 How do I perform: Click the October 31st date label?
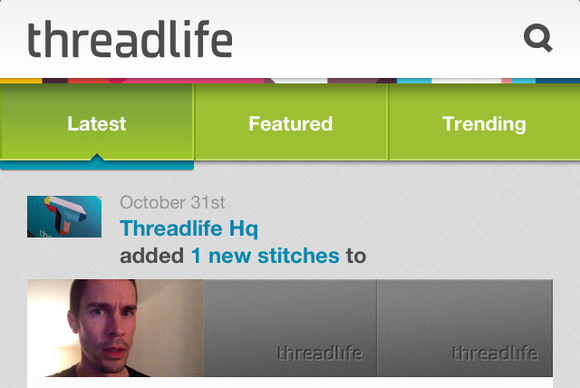click(172, 202)
